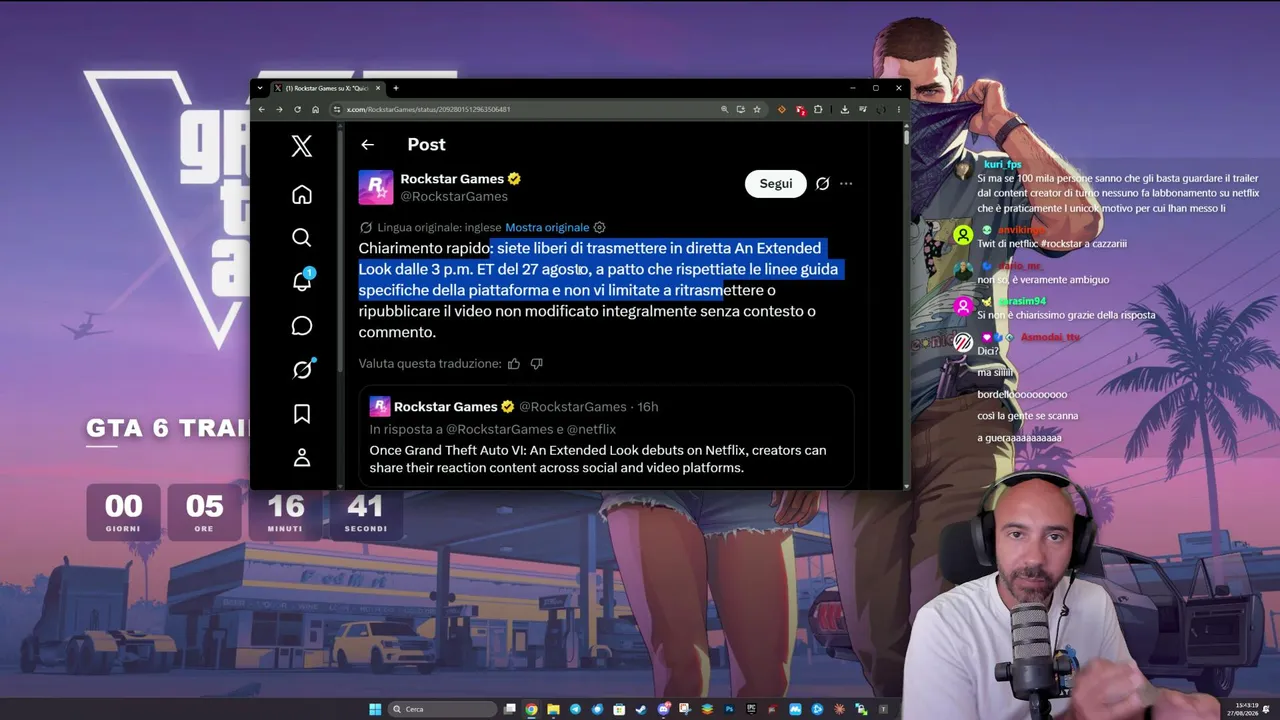Bookmark this page with the star

(x=757, y=109)
